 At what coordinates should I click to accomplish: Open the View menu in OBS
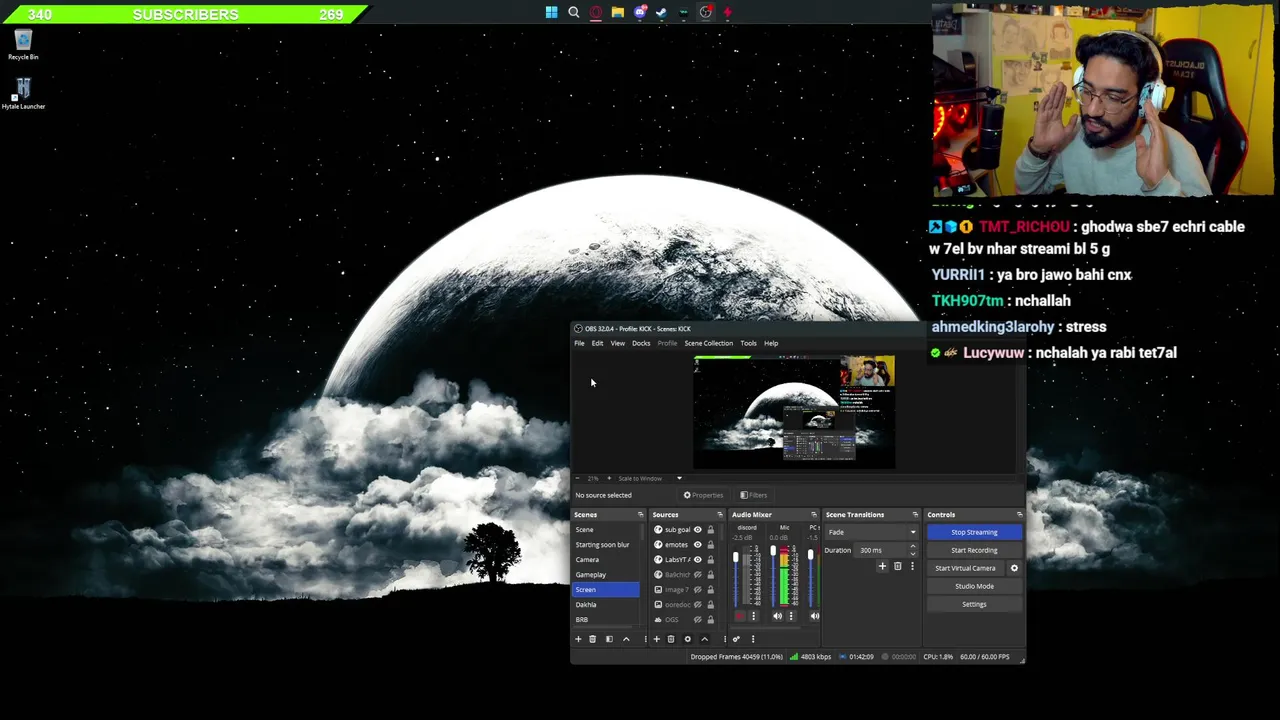tap(618, 343)
